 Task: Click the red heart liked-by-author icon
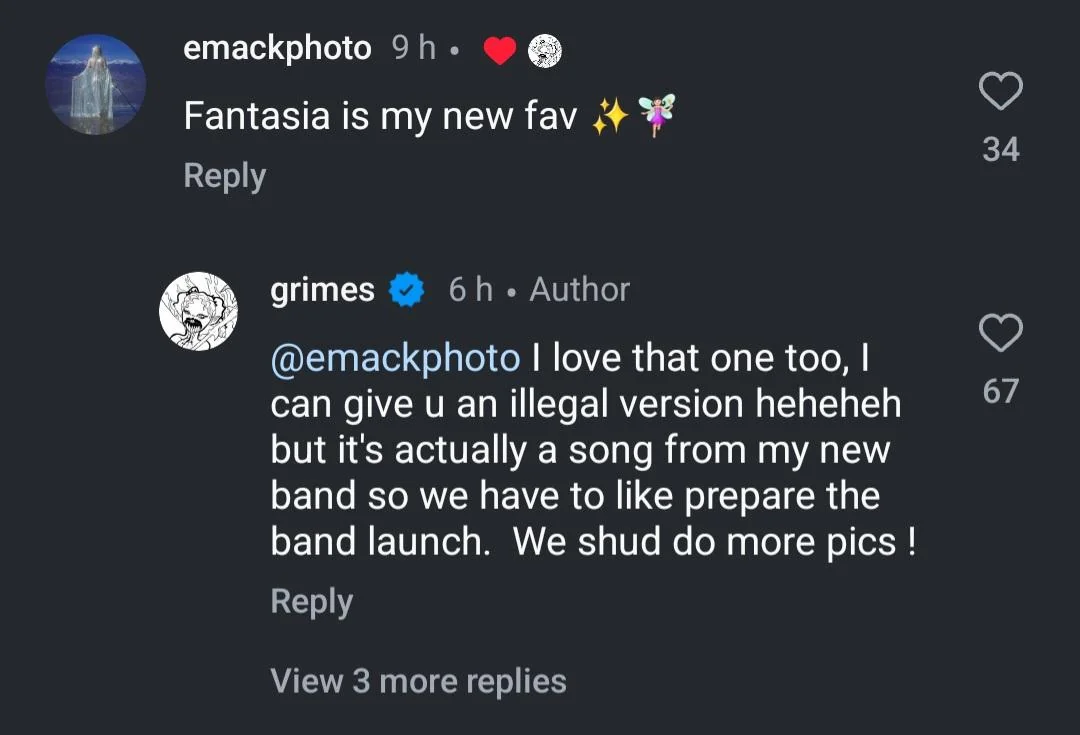pyautogui.click(x=499, y=50)
